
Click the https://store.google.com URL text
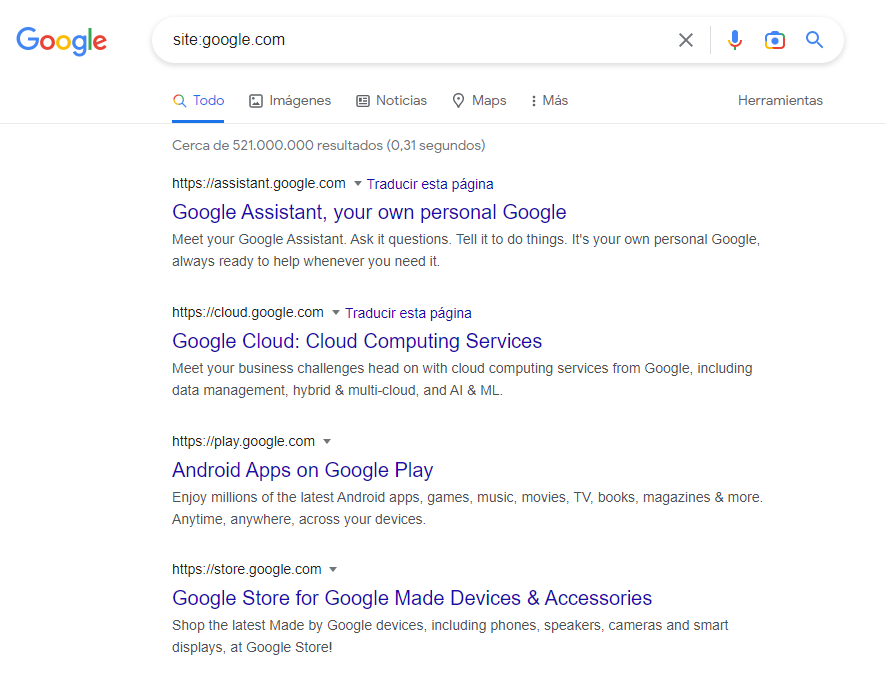(x=247, y=569)
